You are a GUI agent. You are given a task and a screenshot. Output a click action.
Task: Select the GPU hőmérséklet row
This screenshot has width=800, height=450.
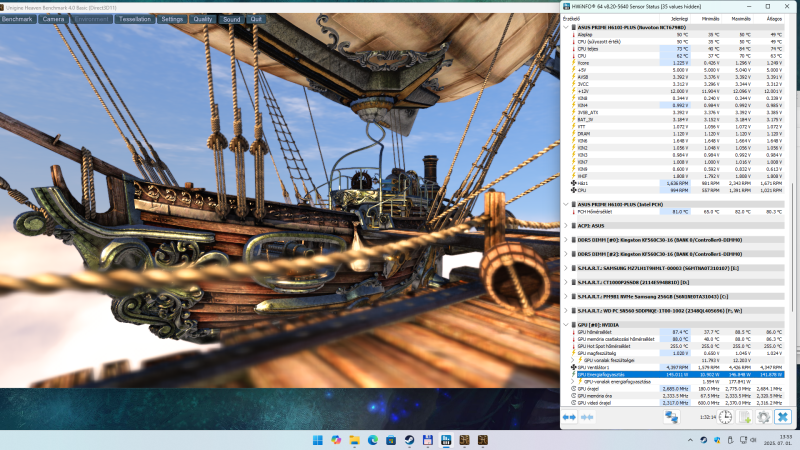679,332
